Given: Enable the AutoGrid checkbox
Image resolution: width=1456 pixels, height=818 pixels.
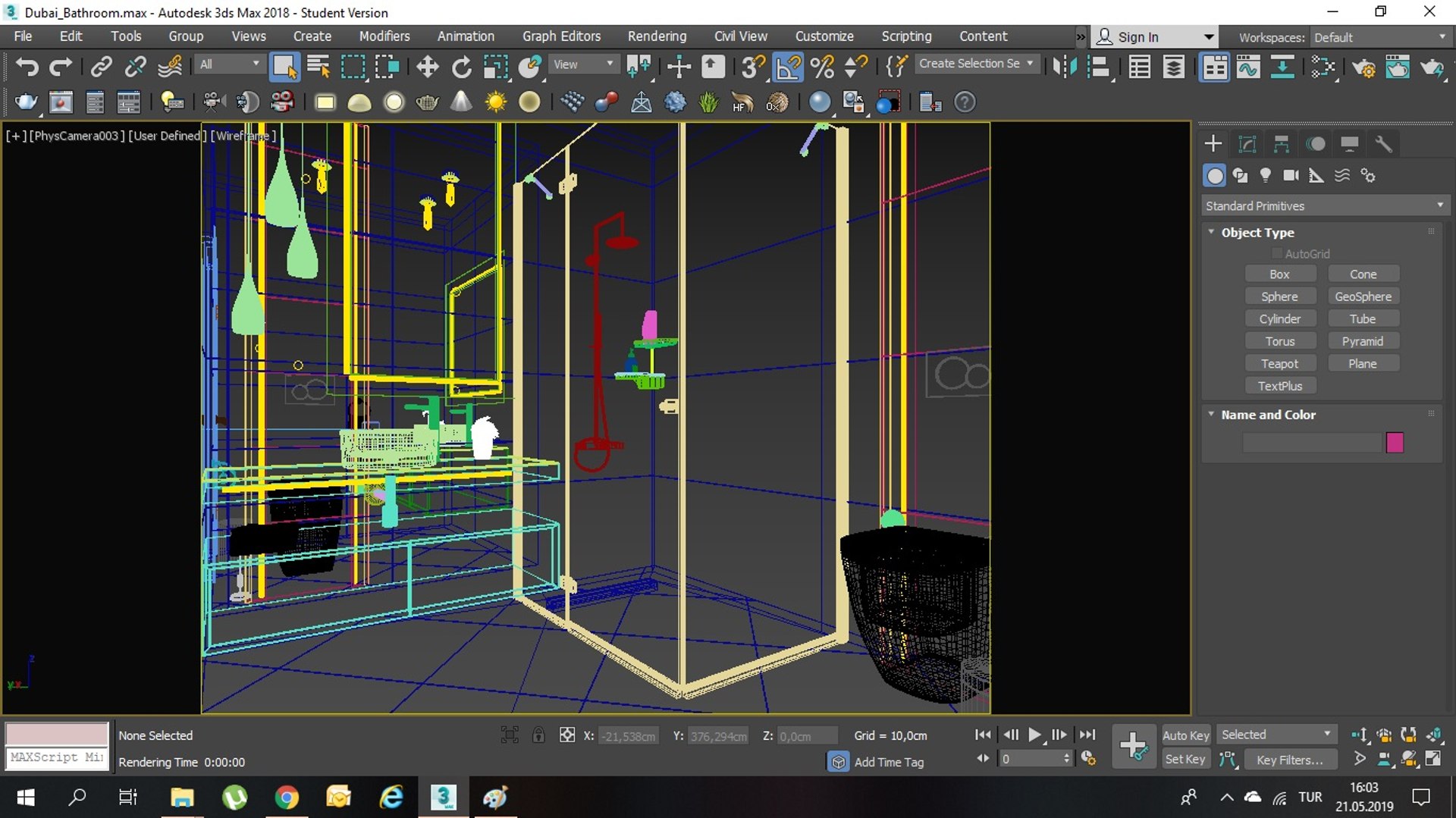Looking at the screenshot, I should pyautogui.click(x=1277, y=253).
